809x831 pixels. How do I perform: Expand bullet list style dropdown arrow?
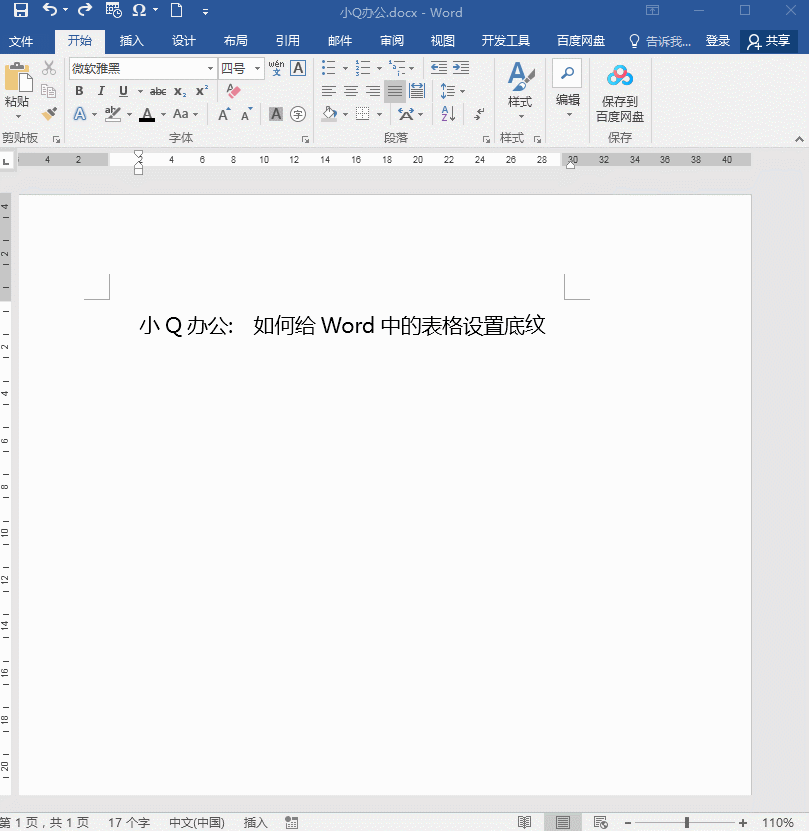point(345,68)
